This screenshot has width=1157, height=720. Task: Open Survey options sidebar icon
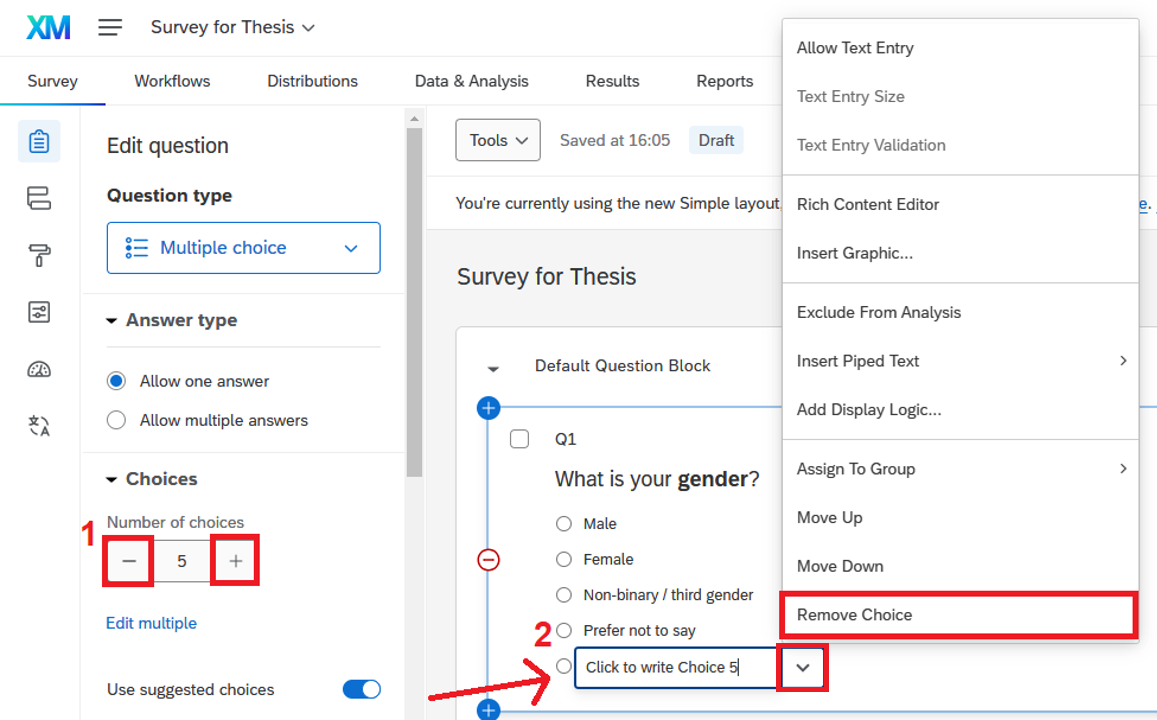(39, 313)
